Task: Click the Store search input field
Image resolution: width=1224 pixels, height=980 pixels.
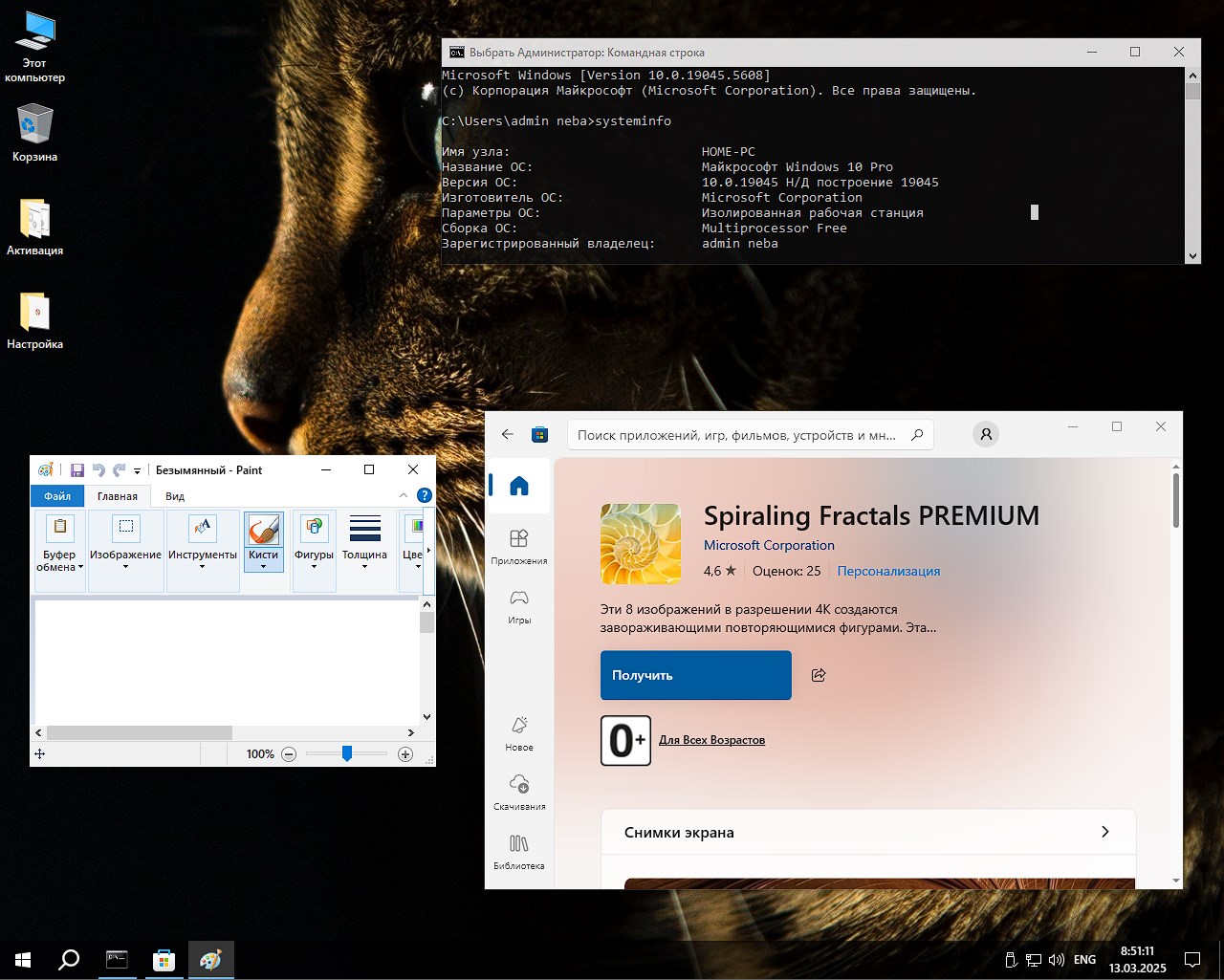Action: (x=751, y=435)
